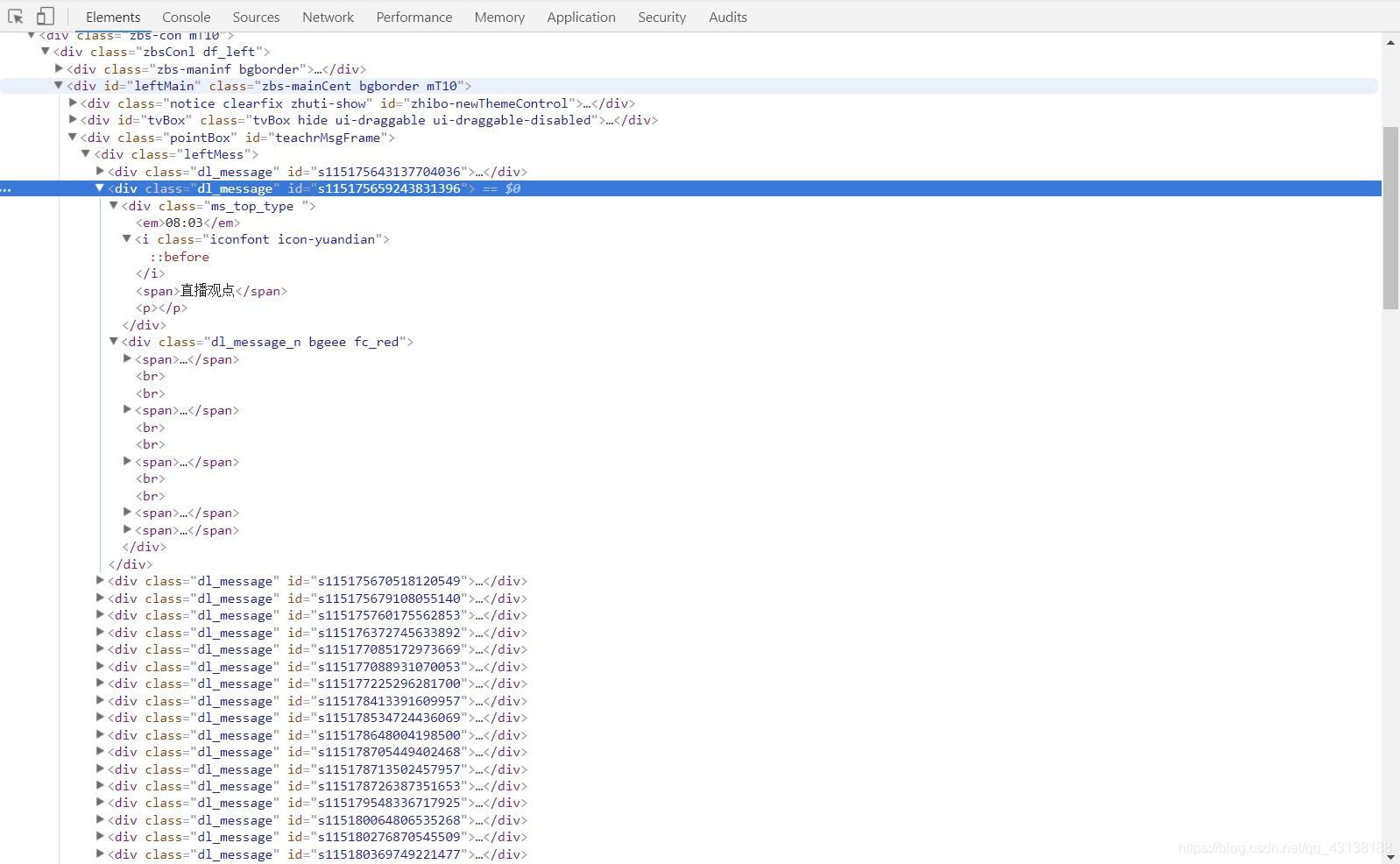1400x864 pixels.
Task: Collapse the pointBox teachrMsgFrame div
Action: click(73, 137)
